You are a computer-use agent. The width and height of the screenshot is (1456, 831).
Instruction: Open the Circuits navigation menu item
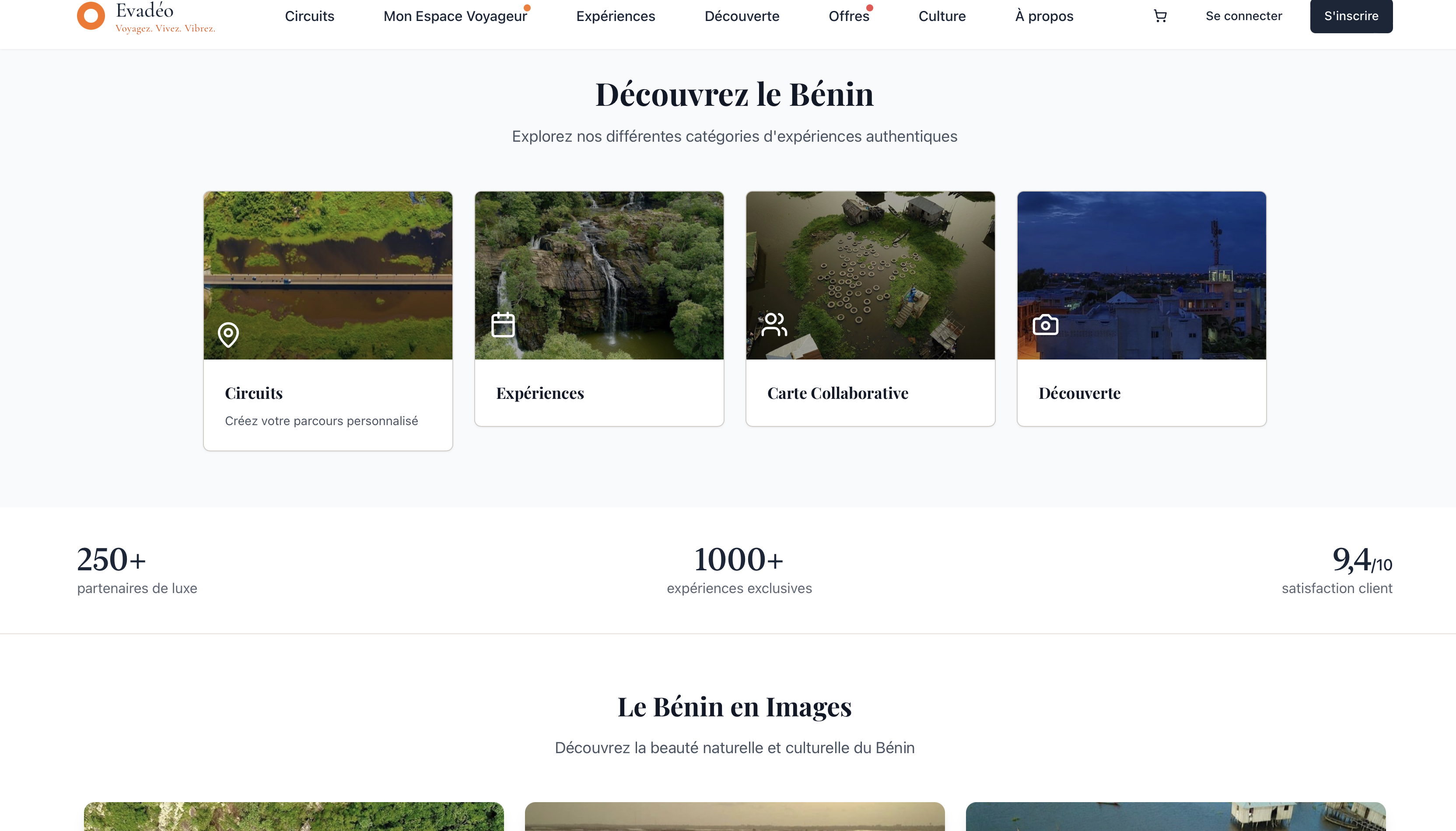[309, 16]
